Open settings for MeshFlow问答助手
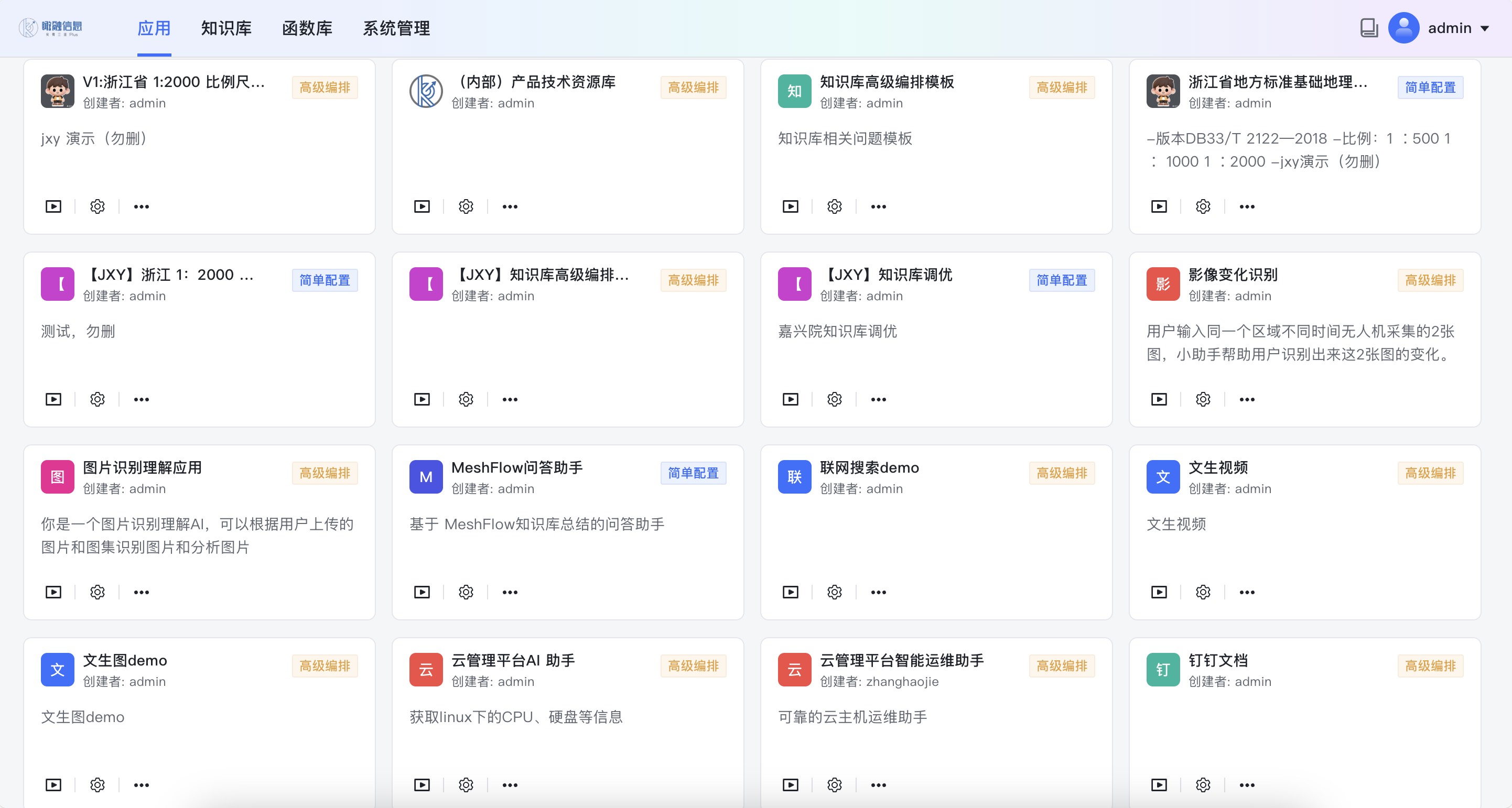 pyautogui.click(x=466, y=592)
